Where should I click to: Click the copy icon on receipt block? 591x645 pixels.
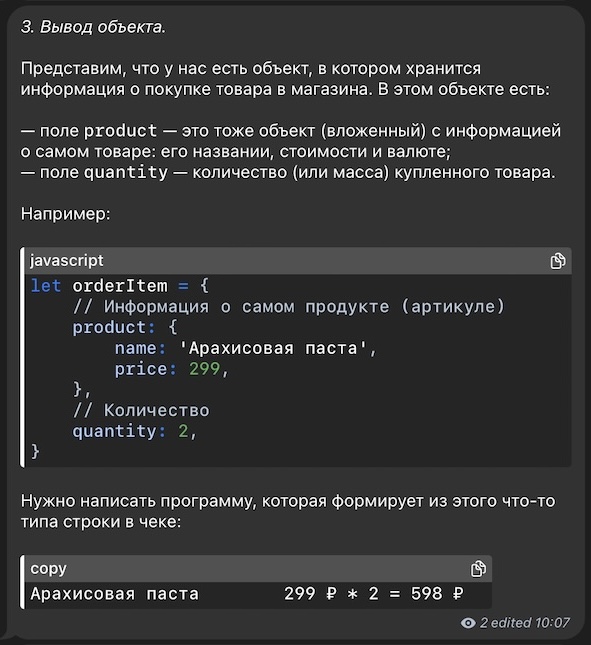coord(478,569)
